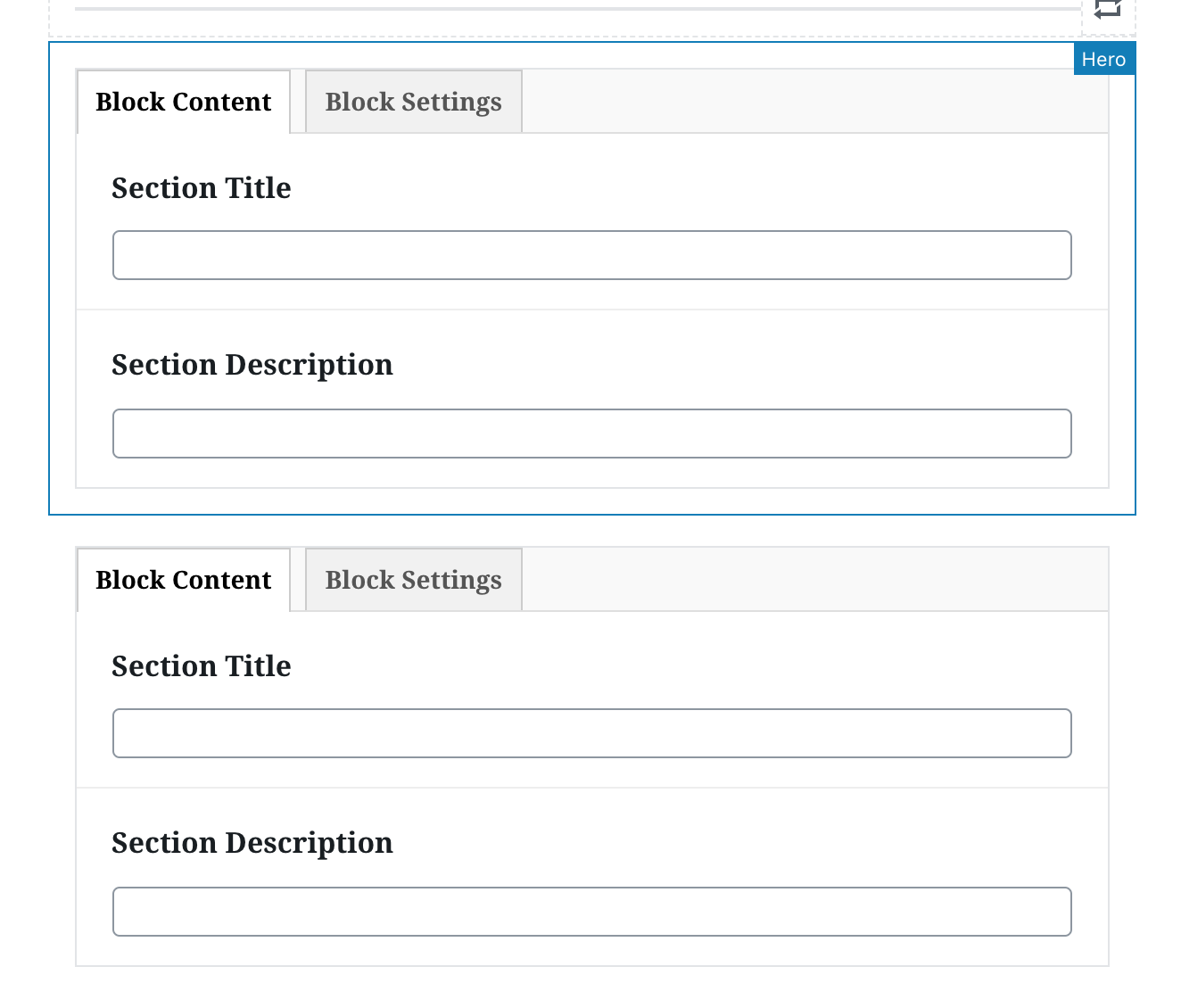This screenshot has width=1181, height=1008.
Task: Click the Section Description heading in the Hero block
Action: coord(252,365)
